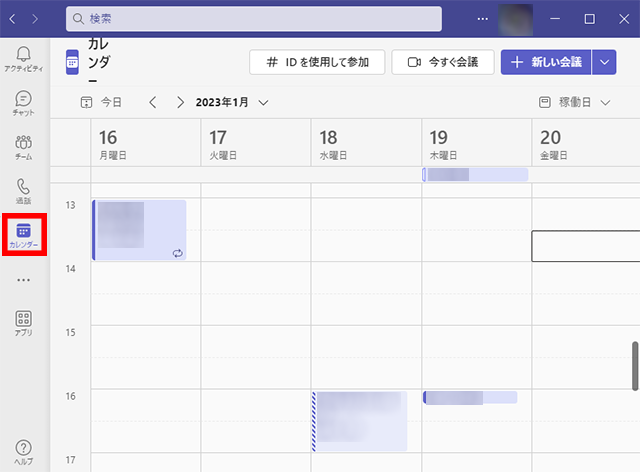Go back using title bar back arrow
The width and height of the screenshot is (640, 472).
(13, 19)
